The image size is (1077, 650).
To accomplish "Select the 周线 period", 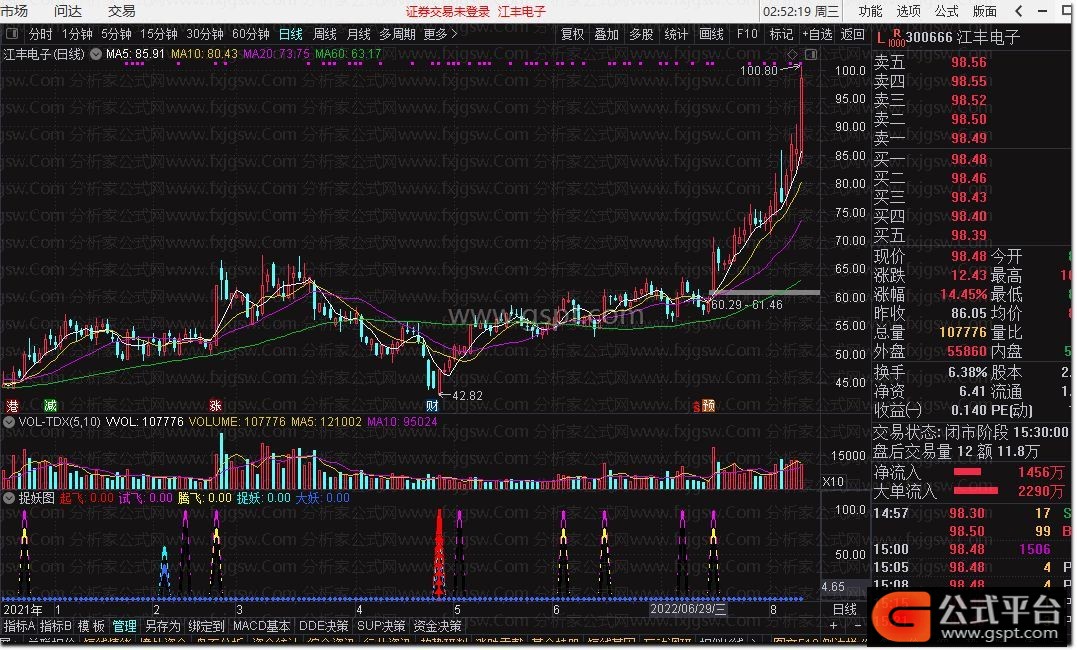I will click(324, 34).
